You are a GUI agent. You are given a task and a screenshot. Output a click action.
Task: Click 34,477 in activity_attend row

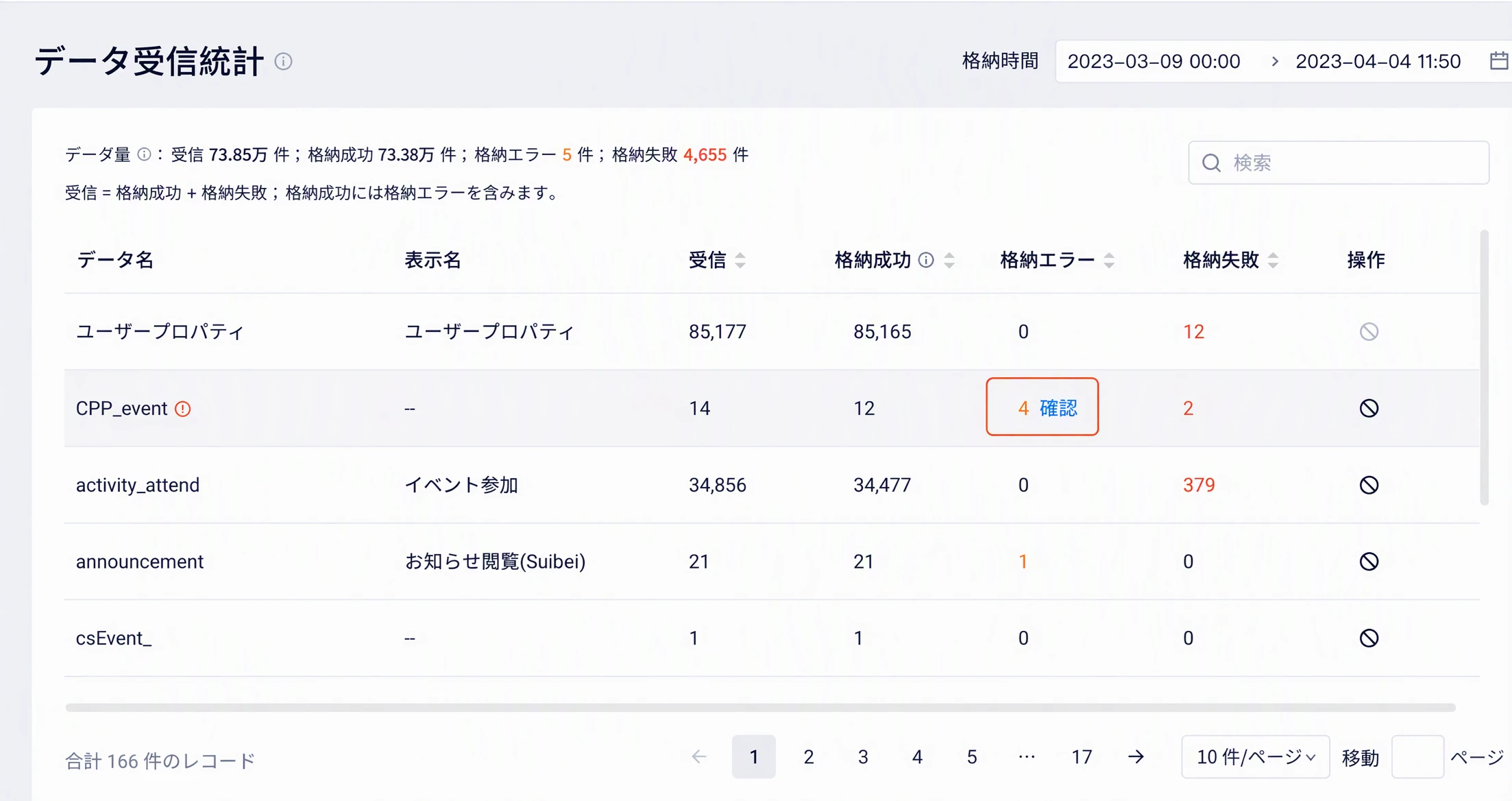tap(882, 486)
